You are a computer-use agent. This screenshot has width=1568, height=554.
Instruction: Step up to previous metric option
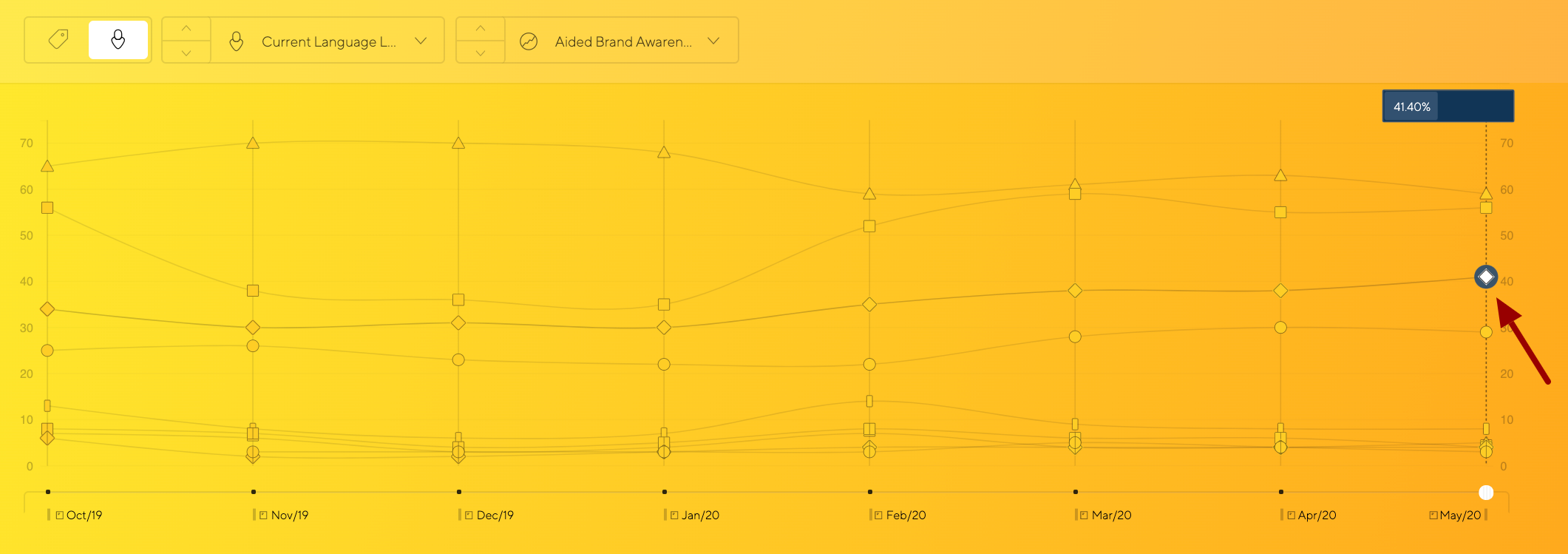point(481,29)
